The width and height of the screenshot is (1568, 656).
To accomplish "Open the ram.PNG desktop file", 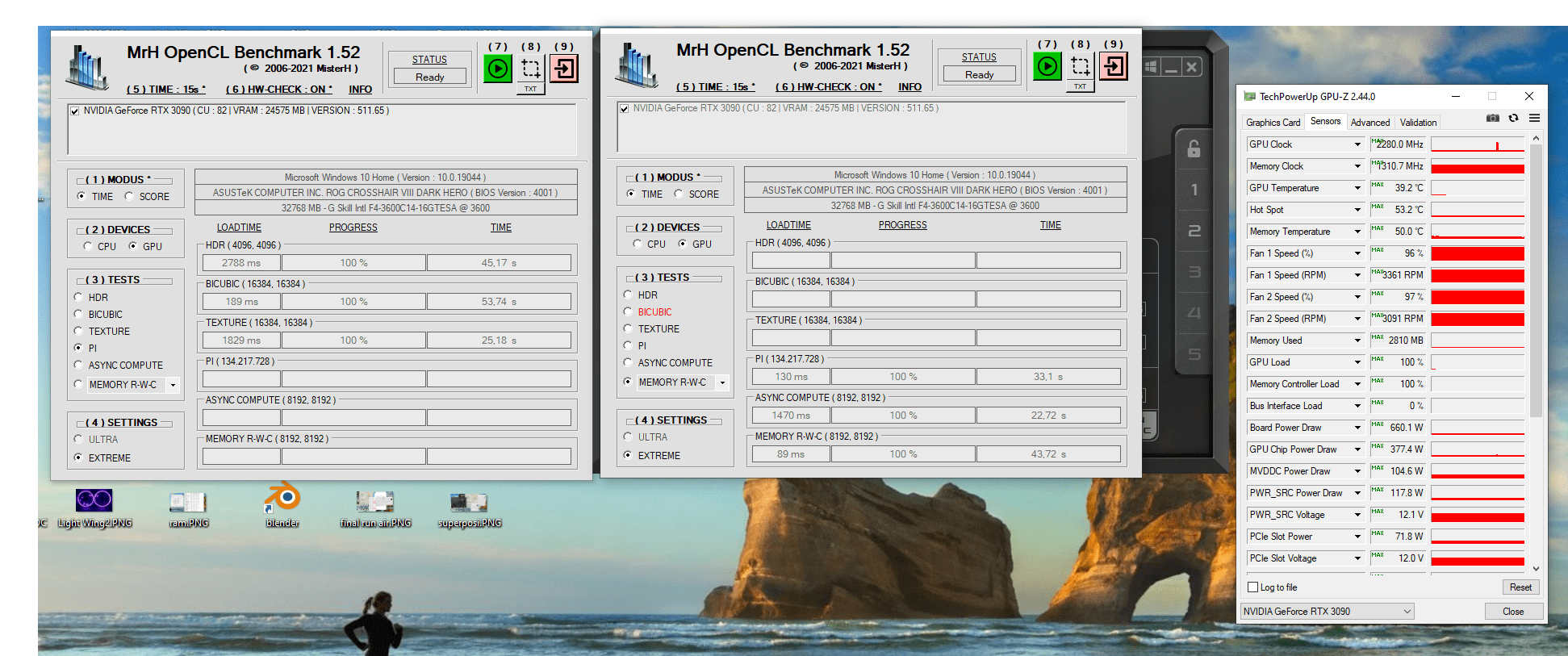I will tap(188, 510).
